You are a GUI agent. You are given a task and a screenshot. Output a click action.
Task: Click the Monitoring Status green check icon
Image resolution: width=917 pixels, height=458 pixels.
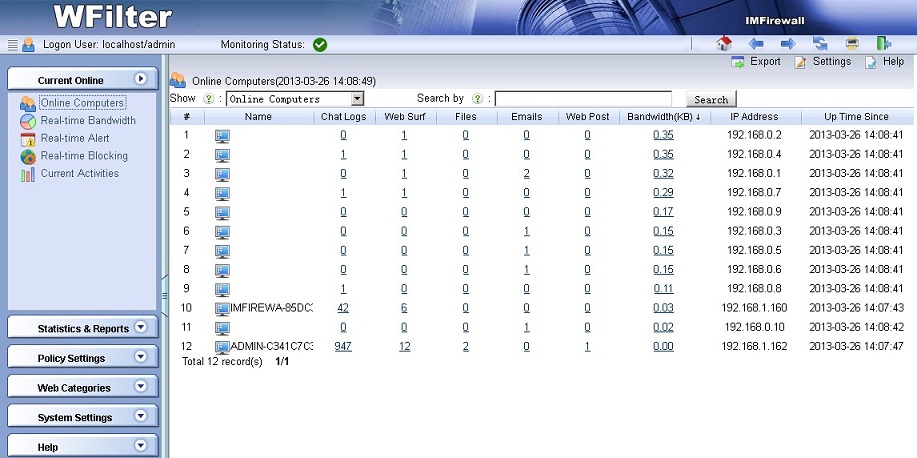click(x=320, y=44)
